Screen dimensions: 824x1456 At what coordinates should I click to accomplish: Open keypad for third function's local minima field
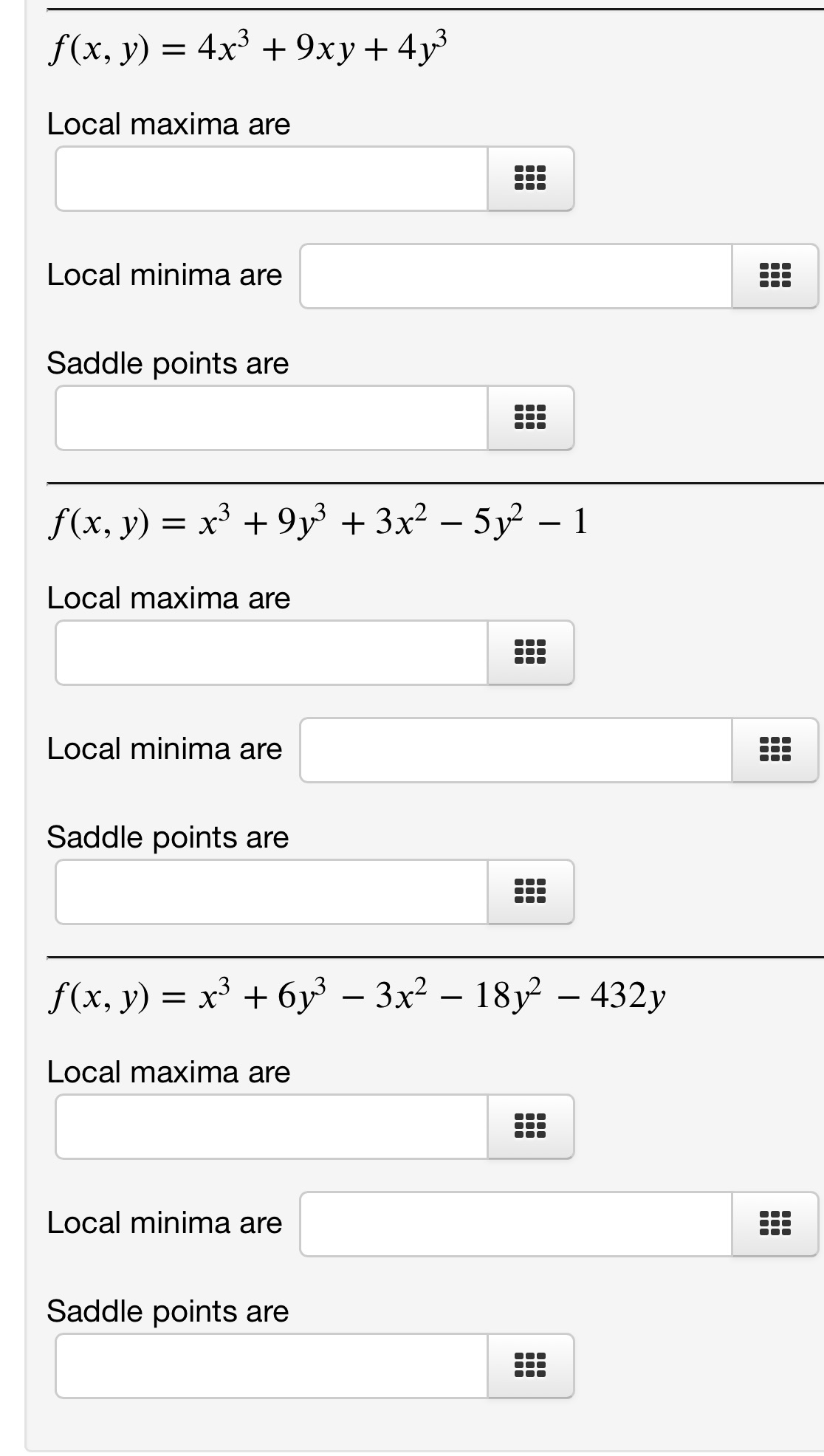click(x=775, y=1223)
